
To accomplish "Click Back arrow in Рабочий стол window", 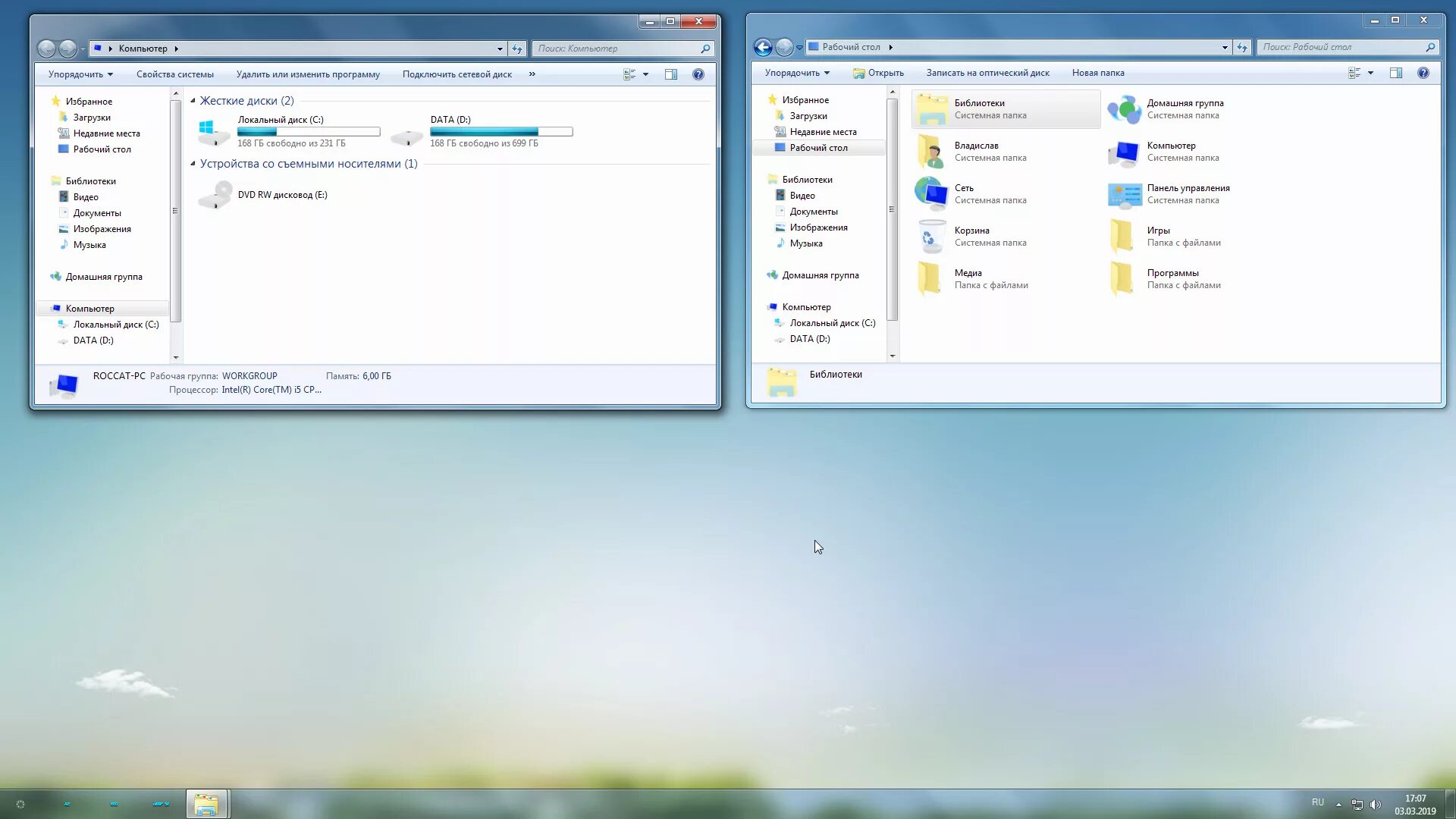I will coord(763,47).
